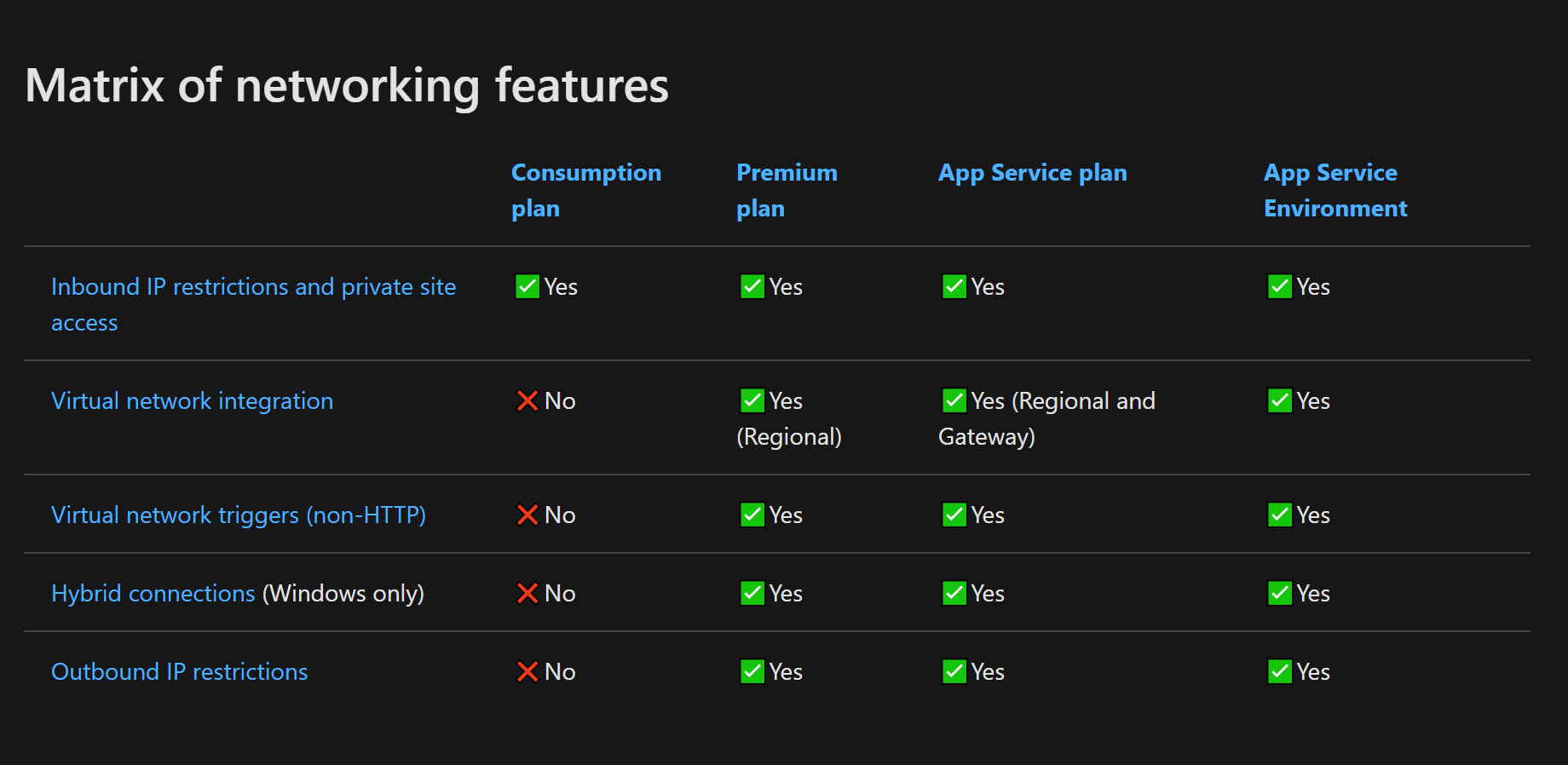
Task: Open the Consumption plan header link
Action: [x=585, y=190]
